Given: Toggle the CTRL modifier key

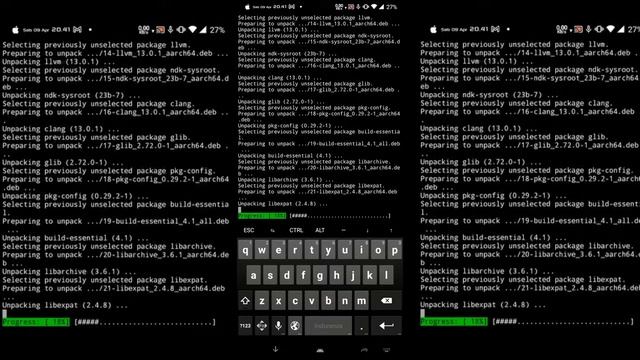Looking at the screenshot, I should tap(296, 230).
